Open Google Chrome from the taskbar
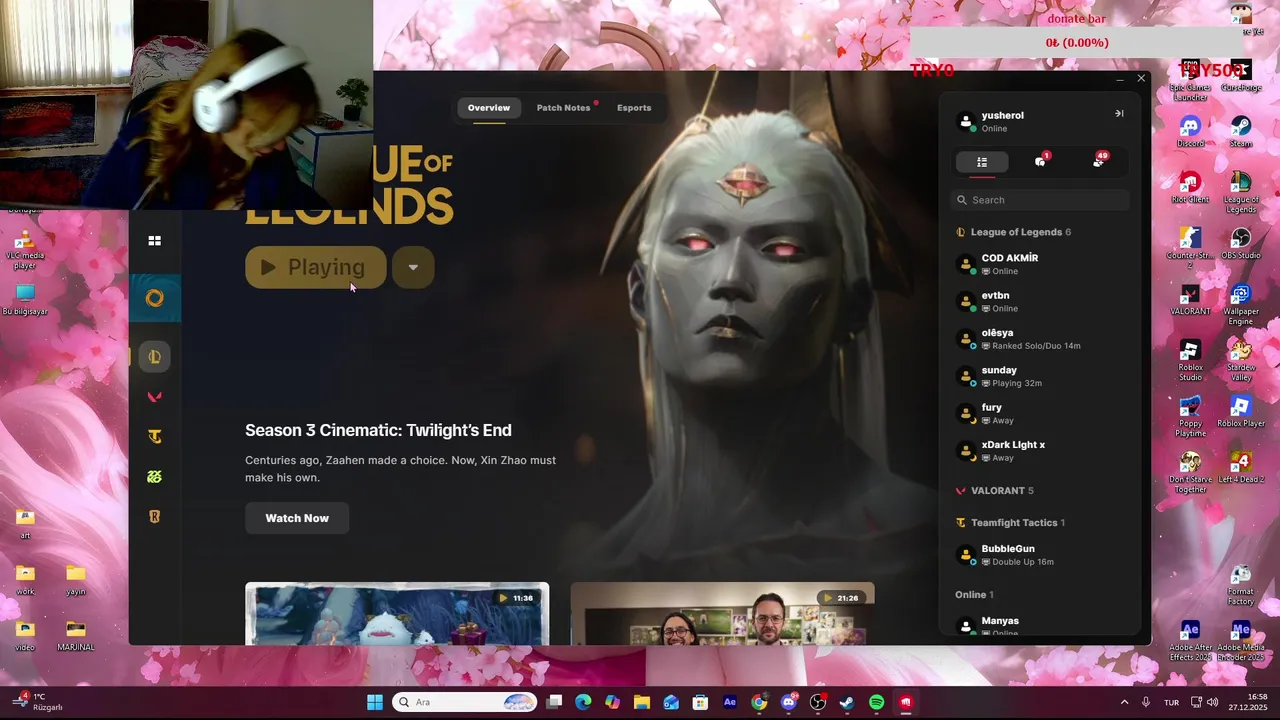Image resolution: width=1280 pixels, height=720 pixels. [x=759, y=702]
